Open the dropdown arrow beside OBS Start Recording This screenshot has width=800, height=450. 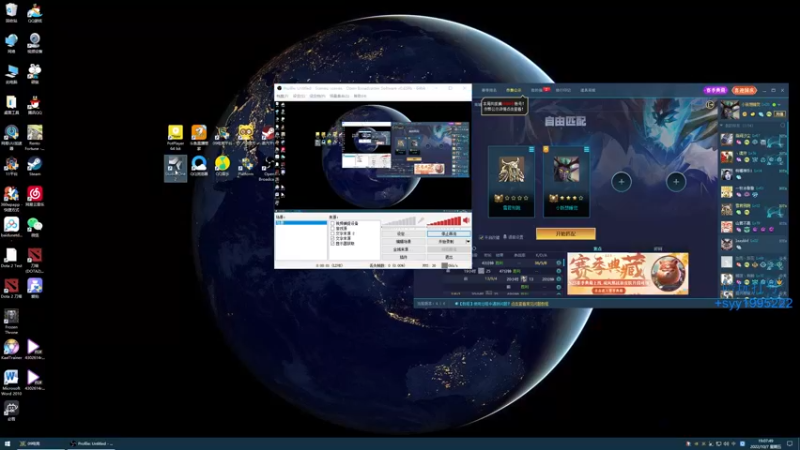click(468, 241)
